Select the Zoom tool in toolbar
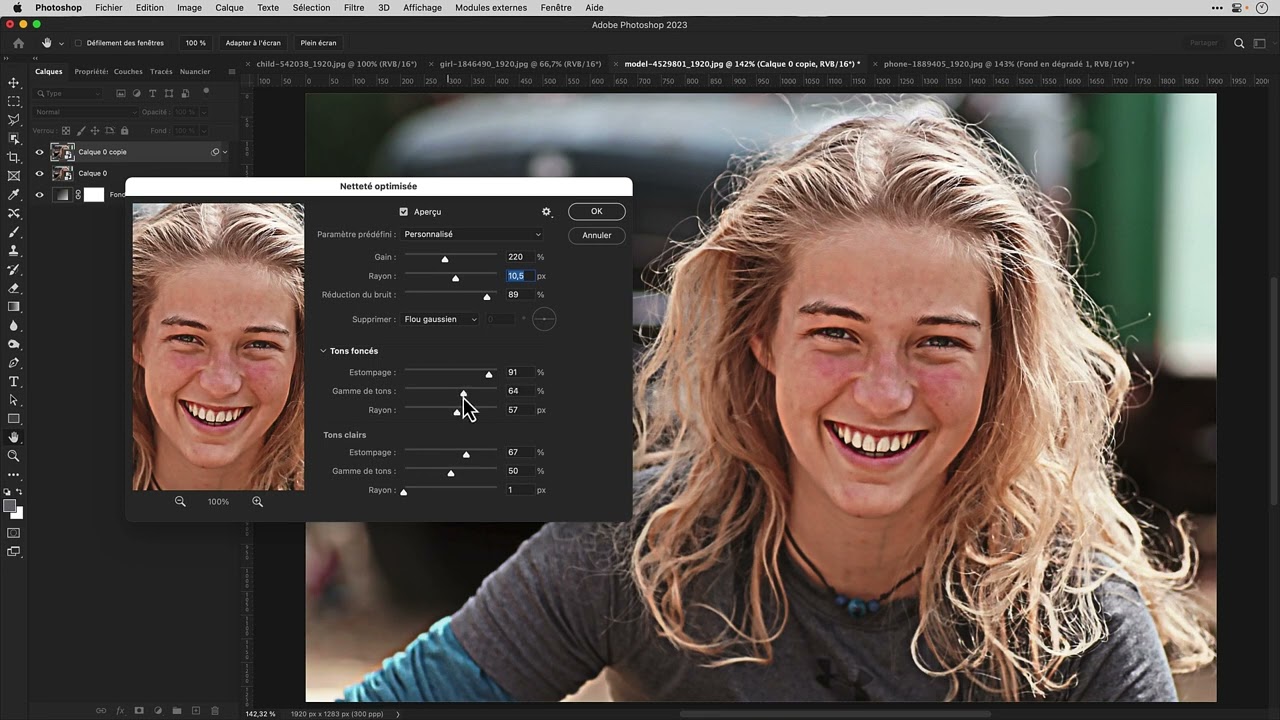The height and width of the screenshot is (720, 1280). pos(14,456)
